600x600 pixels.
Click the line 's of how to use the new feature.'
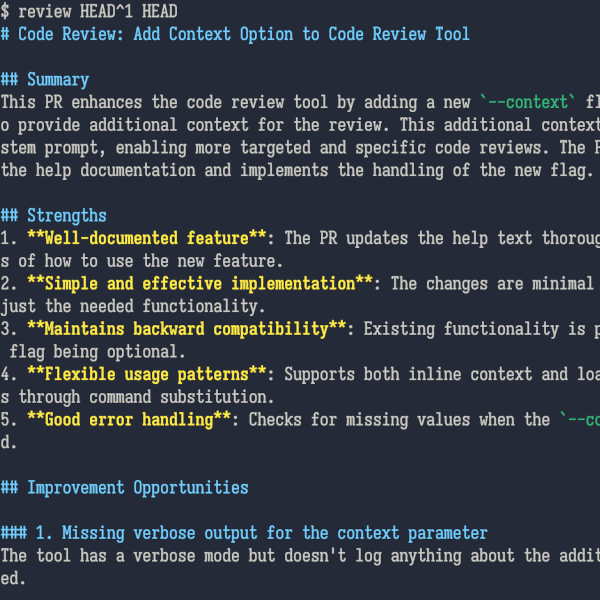142,261
